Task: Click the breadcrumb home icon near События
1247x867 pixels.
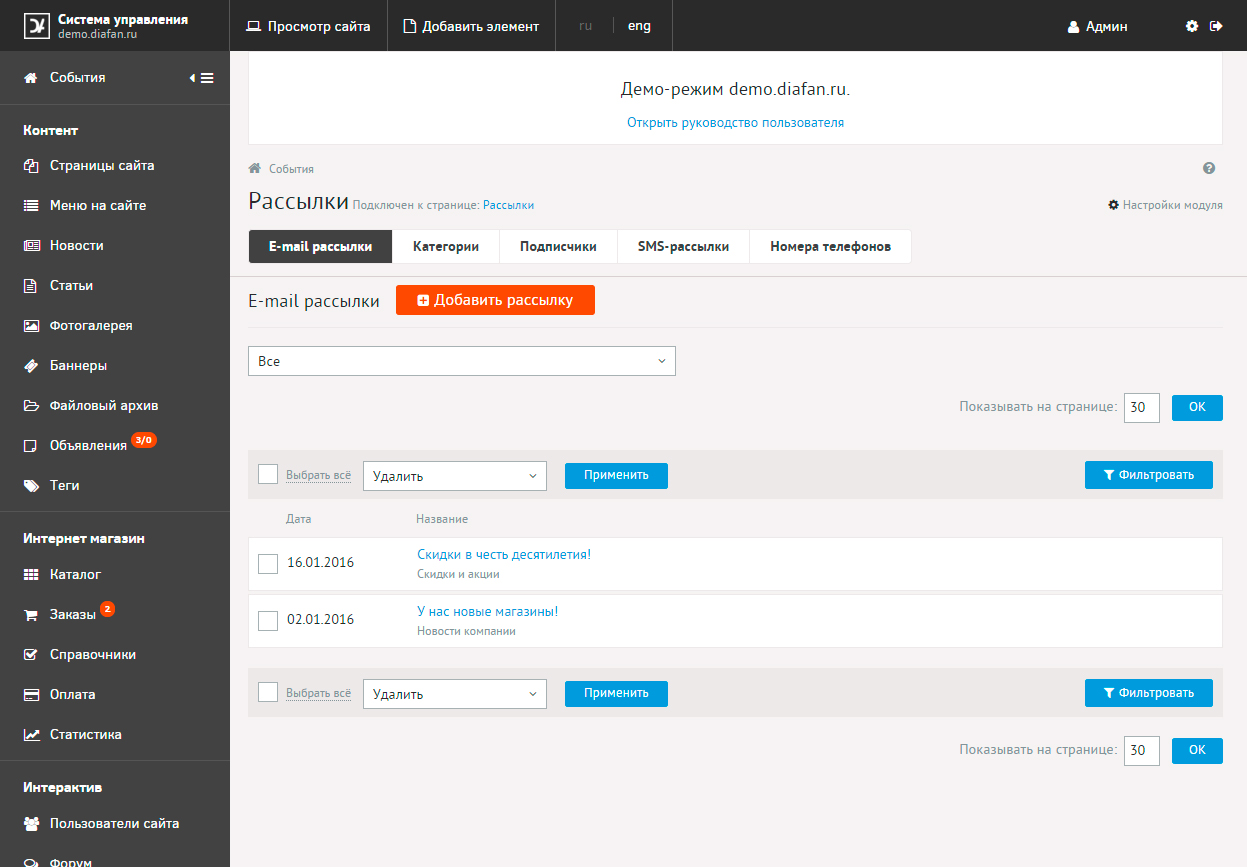Action: (255, 168)
